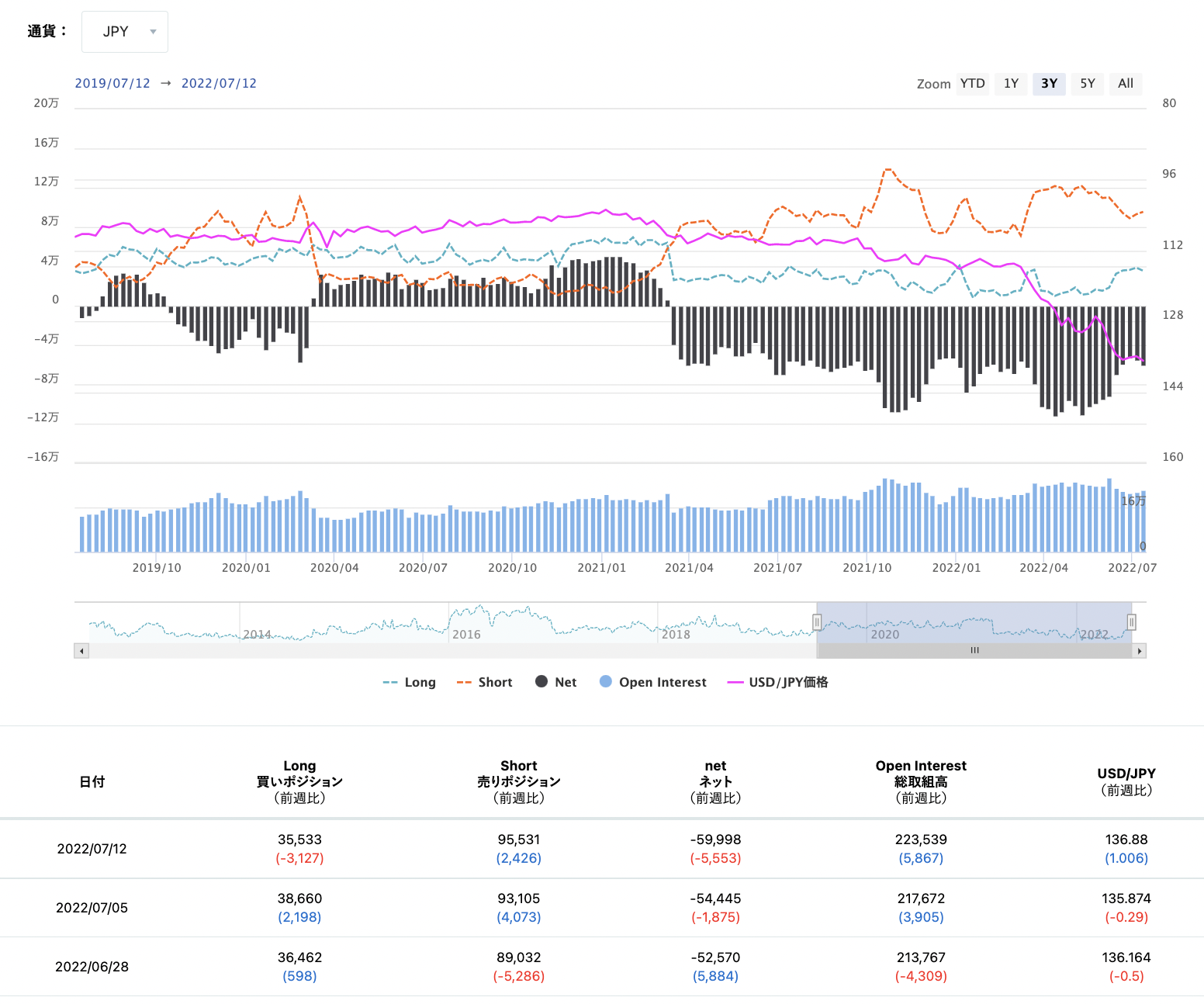
Task: Toggle the USD/JPY価格 legend item
Action: [777, 682]
